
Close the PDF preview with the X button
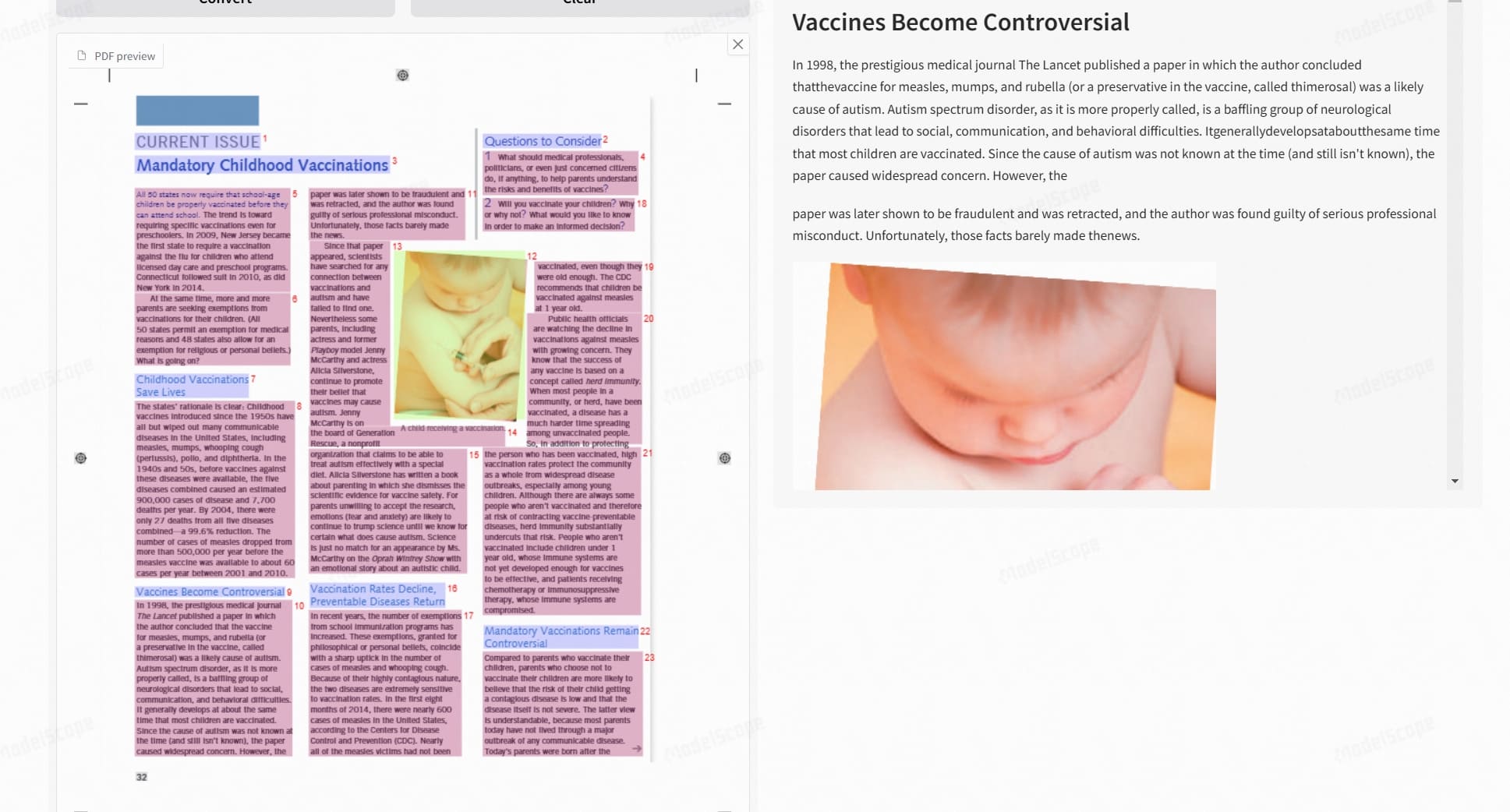coord(737,44)
